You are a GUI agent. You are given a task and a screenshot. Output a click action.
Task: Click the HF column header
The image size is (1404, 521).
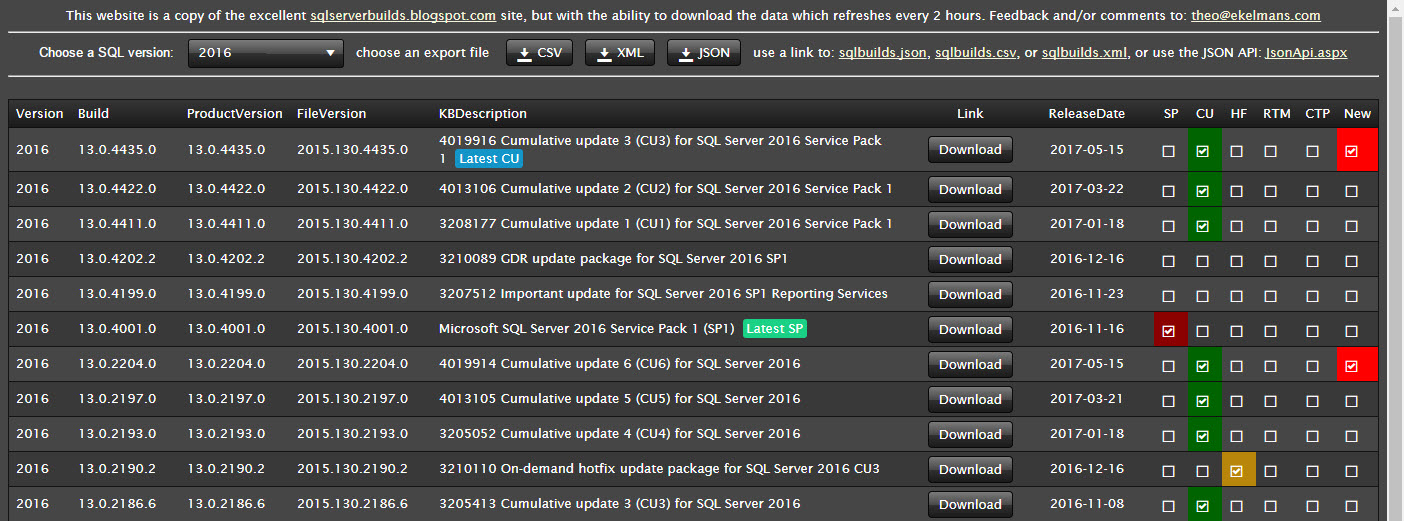[1239, 114]
